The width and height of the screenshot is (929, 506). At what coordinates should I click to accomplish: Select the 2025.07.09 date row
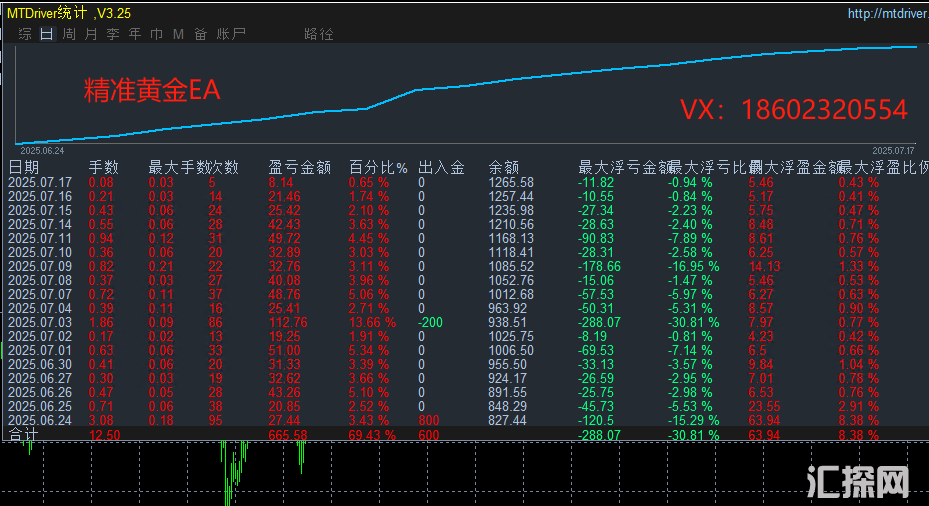pos(40,267)
